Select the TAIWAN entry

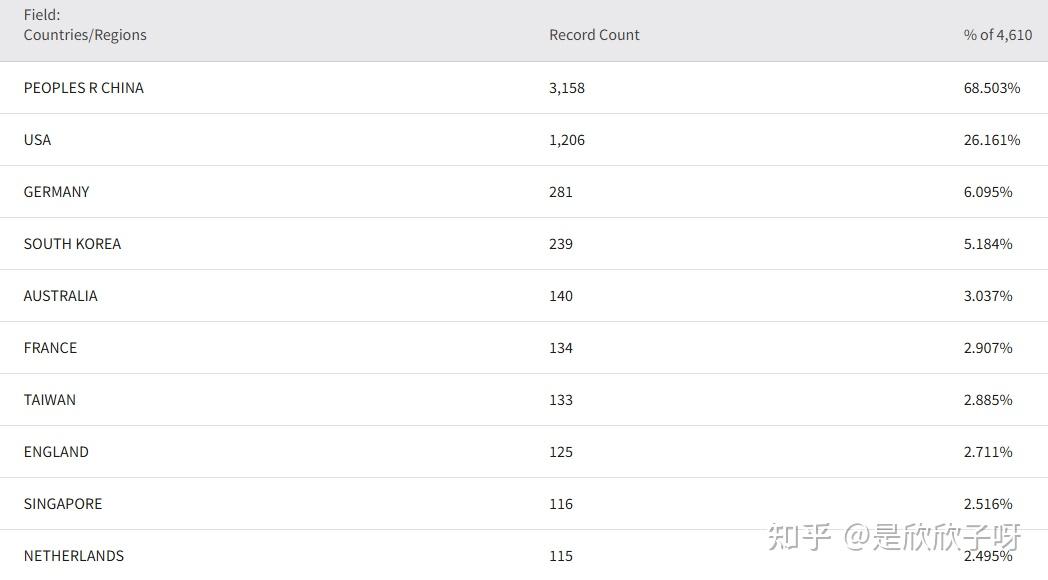click(50, 400)
